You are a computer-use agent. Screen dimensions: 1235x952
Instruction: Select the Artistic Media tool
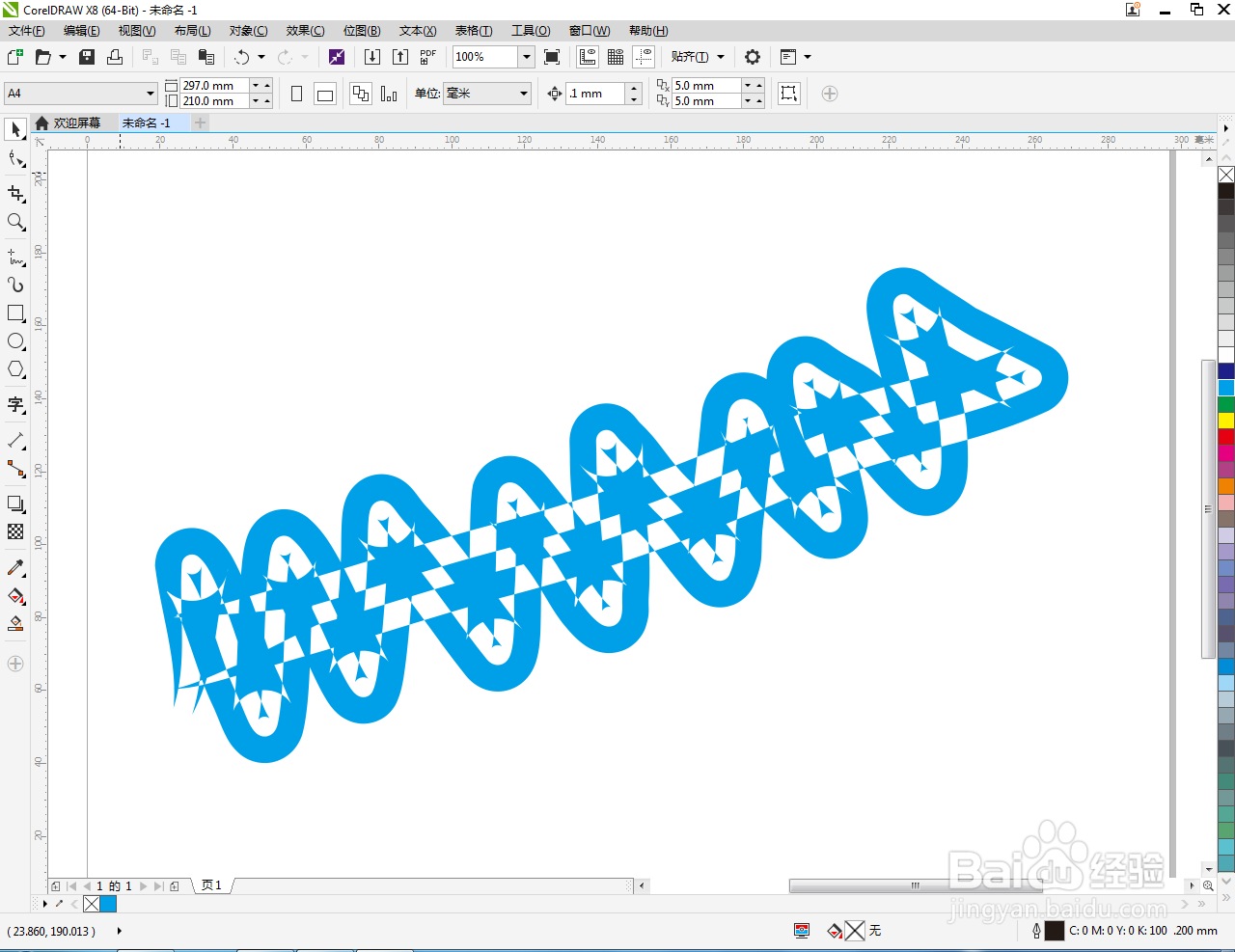pos(15,285)
